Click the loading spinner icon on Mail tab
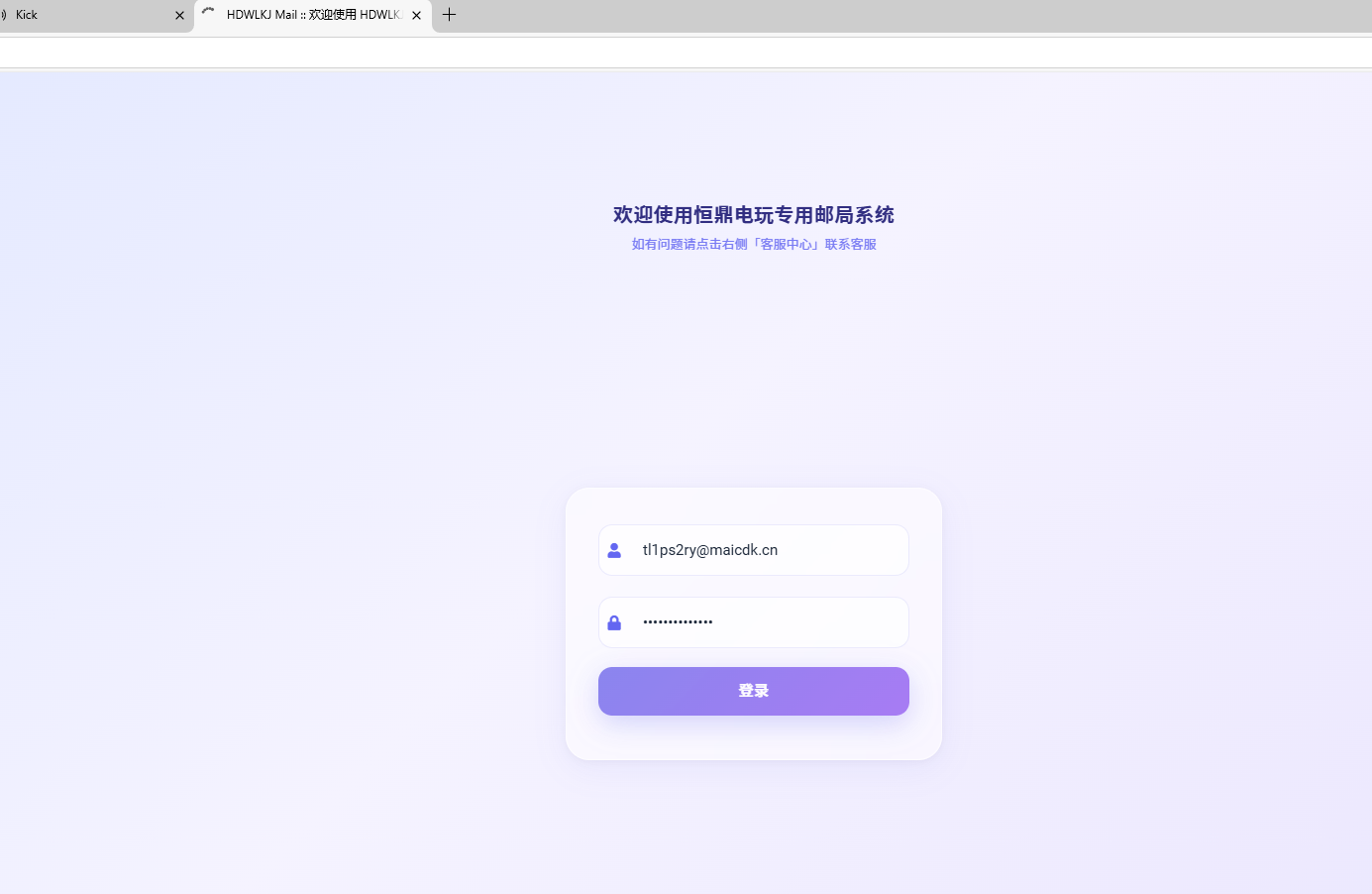This screenshot has width=1372, height=894. (x=208, y=11)
